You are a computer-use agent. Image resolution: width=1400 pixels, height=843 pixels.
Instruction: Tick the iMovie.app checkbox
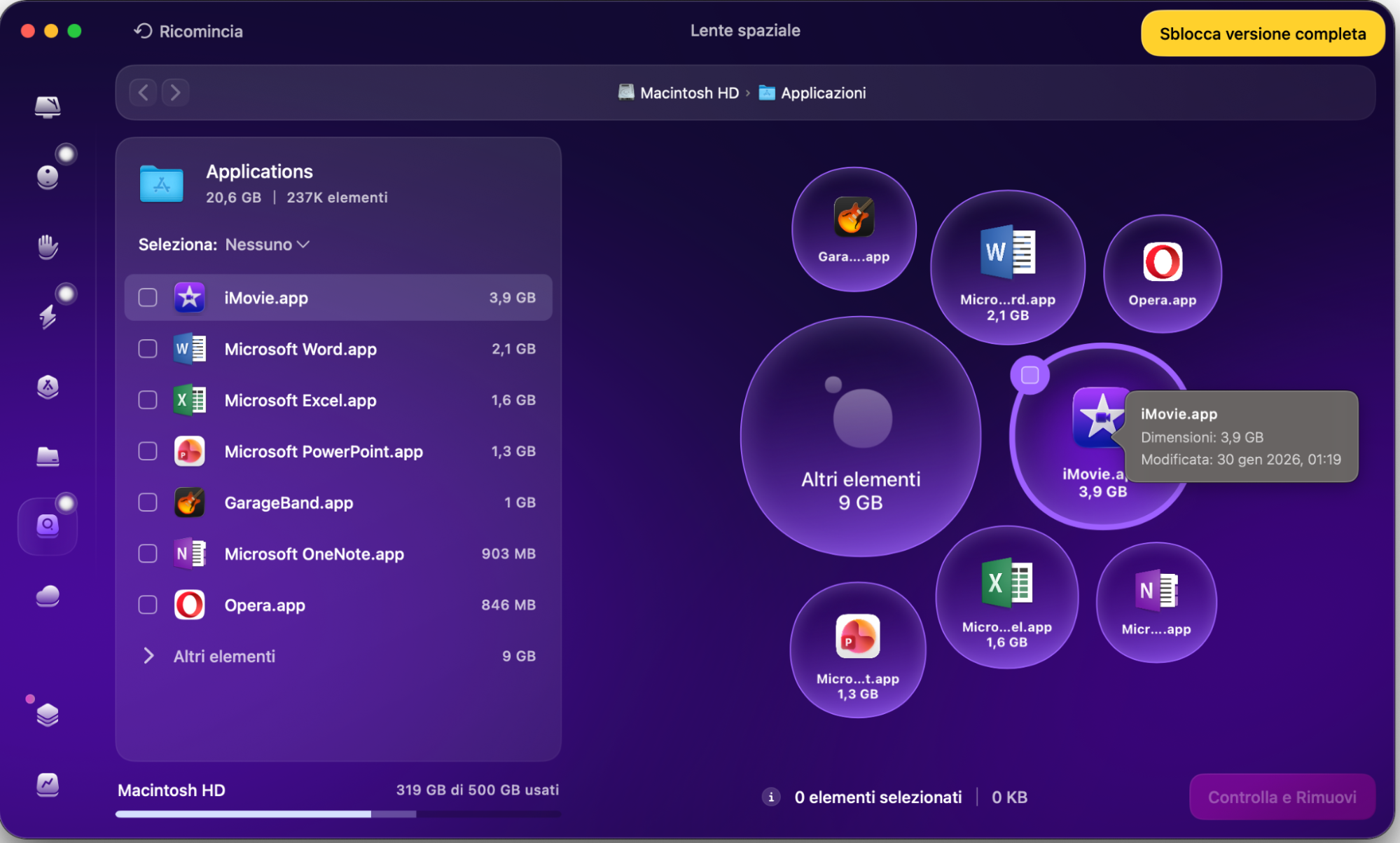[x=148, y=298]
